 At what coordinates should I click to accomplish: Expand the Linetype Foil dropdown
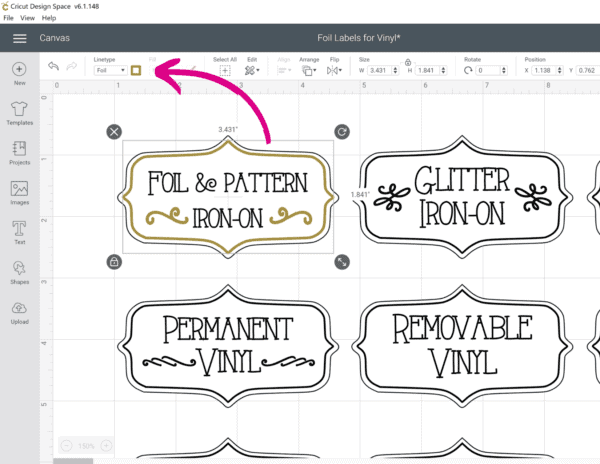pyautogui.click(x=110, y=71)
